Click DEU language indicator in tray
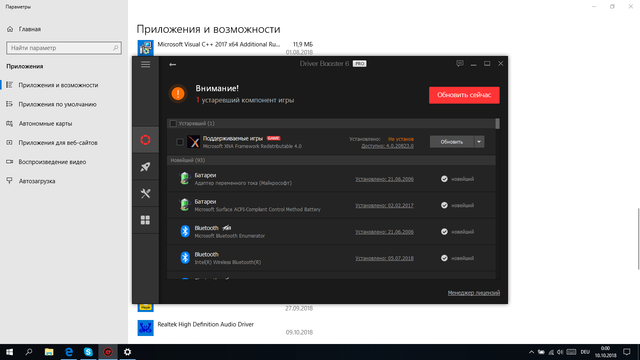 point(585,352)
